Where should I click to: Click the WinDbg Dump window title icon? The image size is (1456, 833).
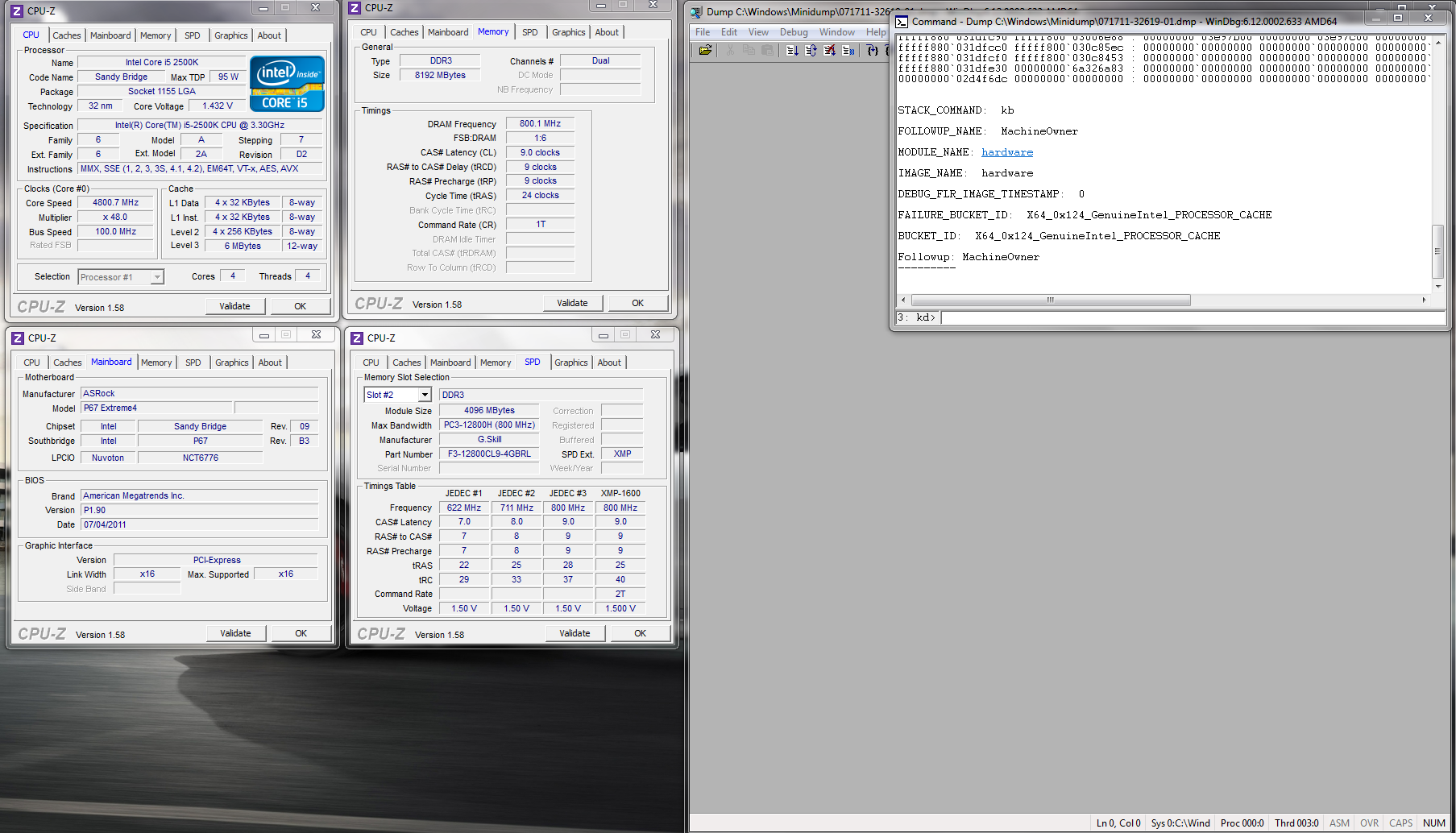697,12
